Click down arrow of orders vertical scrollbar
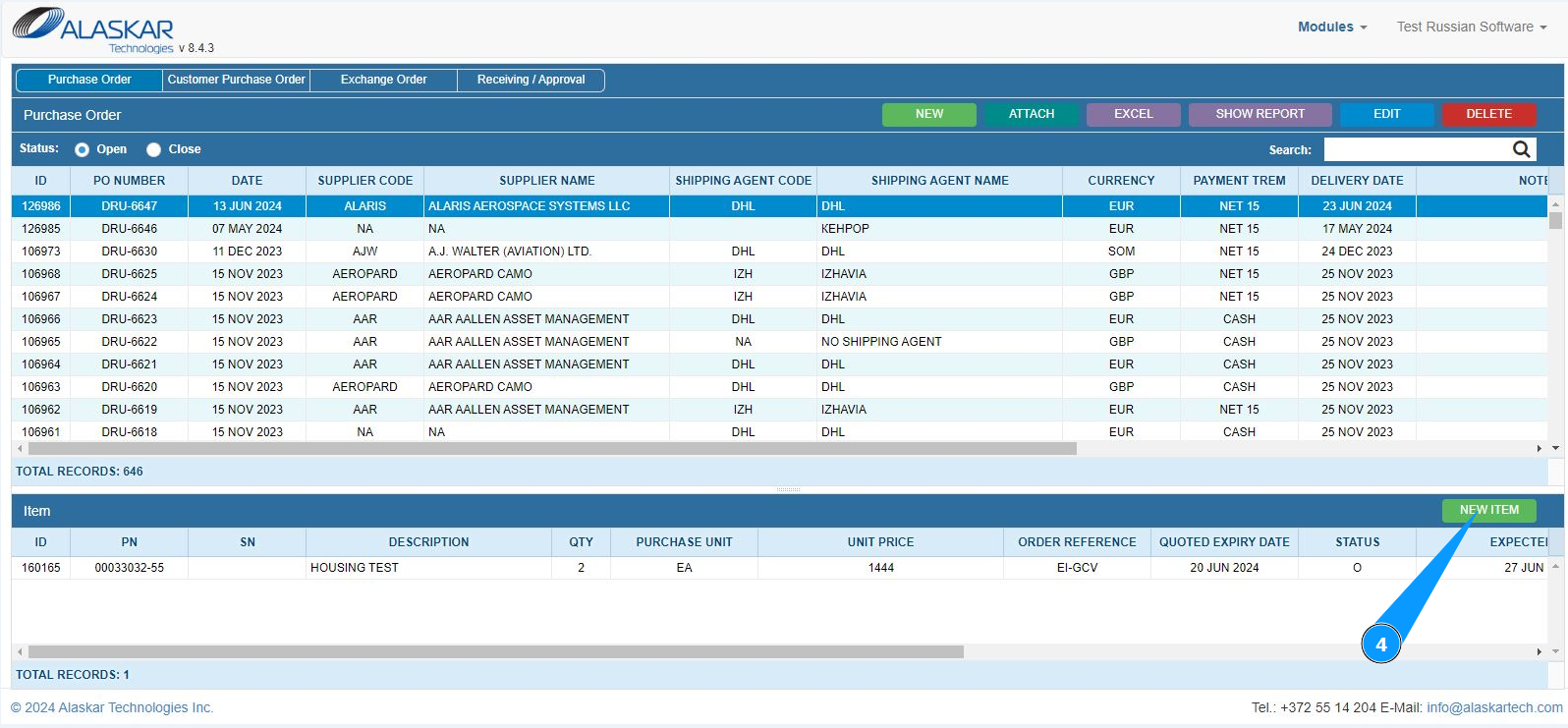Screen dimensions: 1568x728 1555,448
